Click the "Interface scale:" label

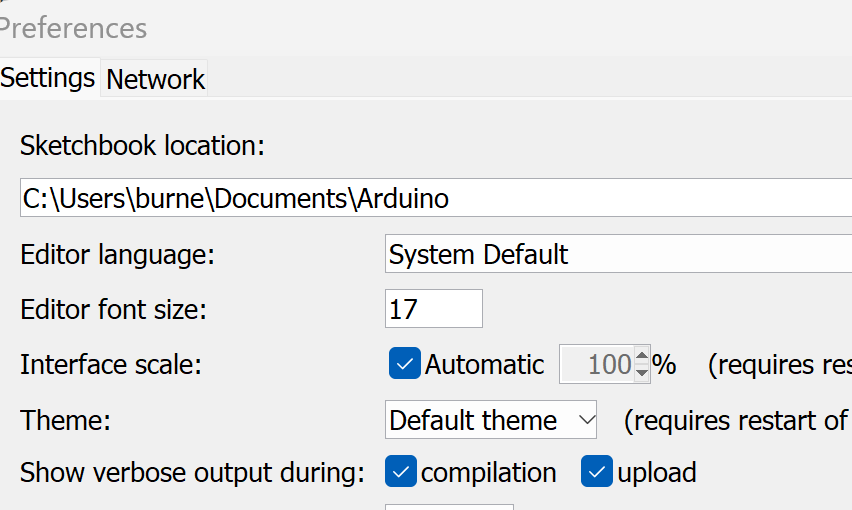111,365
